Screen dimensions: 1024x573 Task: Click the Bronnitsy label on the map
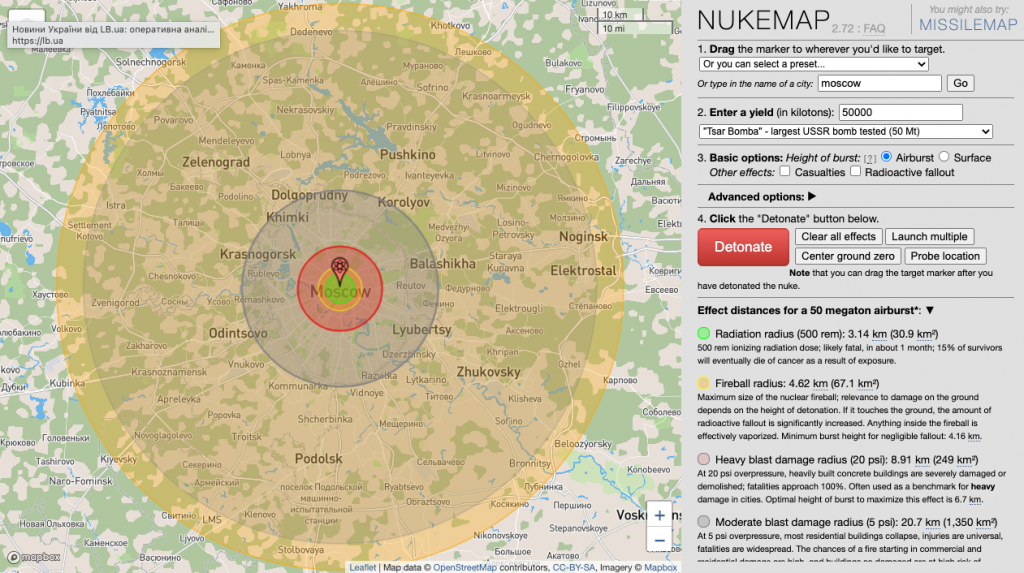530,463
